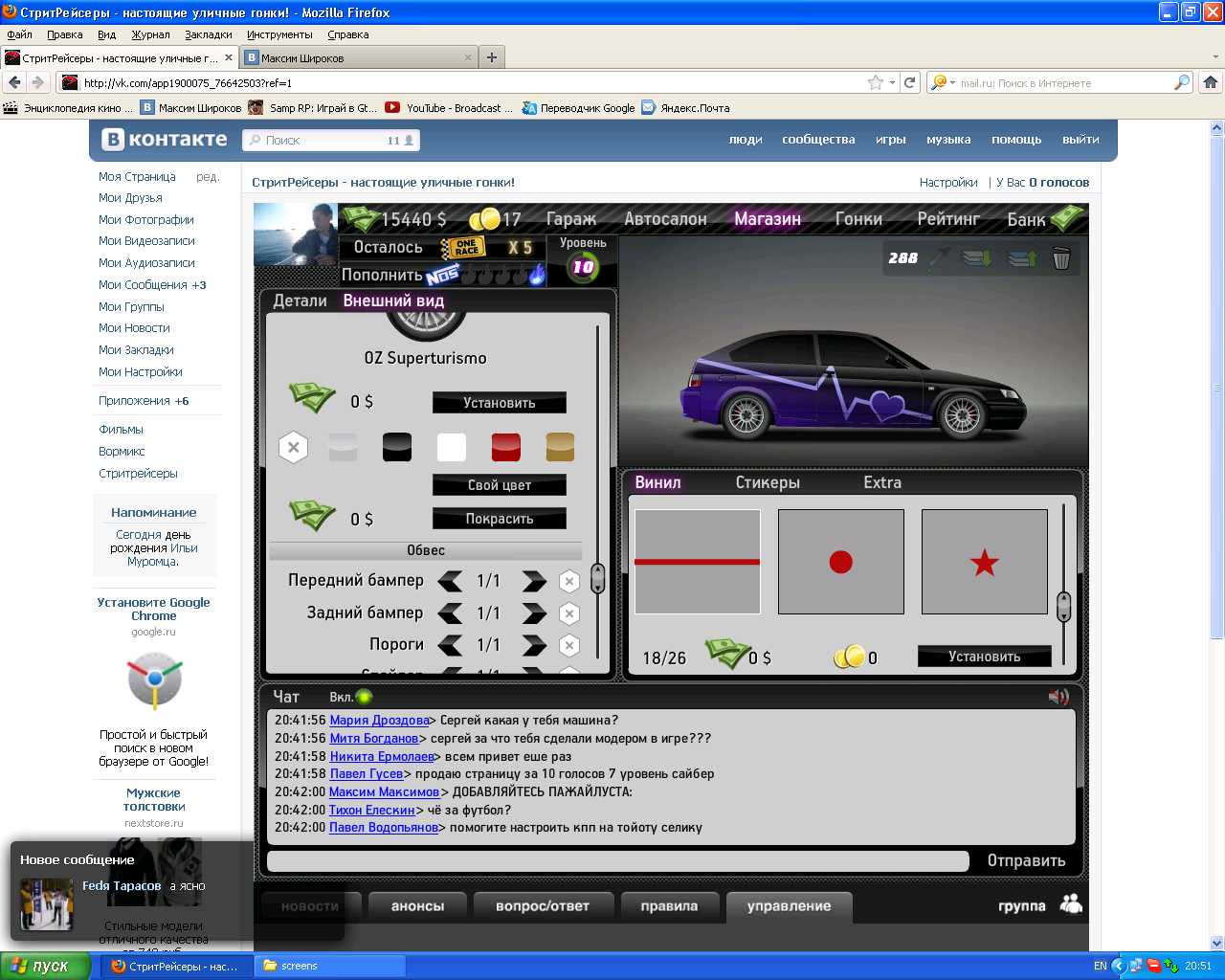Select the black rim color swatch
Viewport: 1225px width, 980px height.
click(397, 447)
